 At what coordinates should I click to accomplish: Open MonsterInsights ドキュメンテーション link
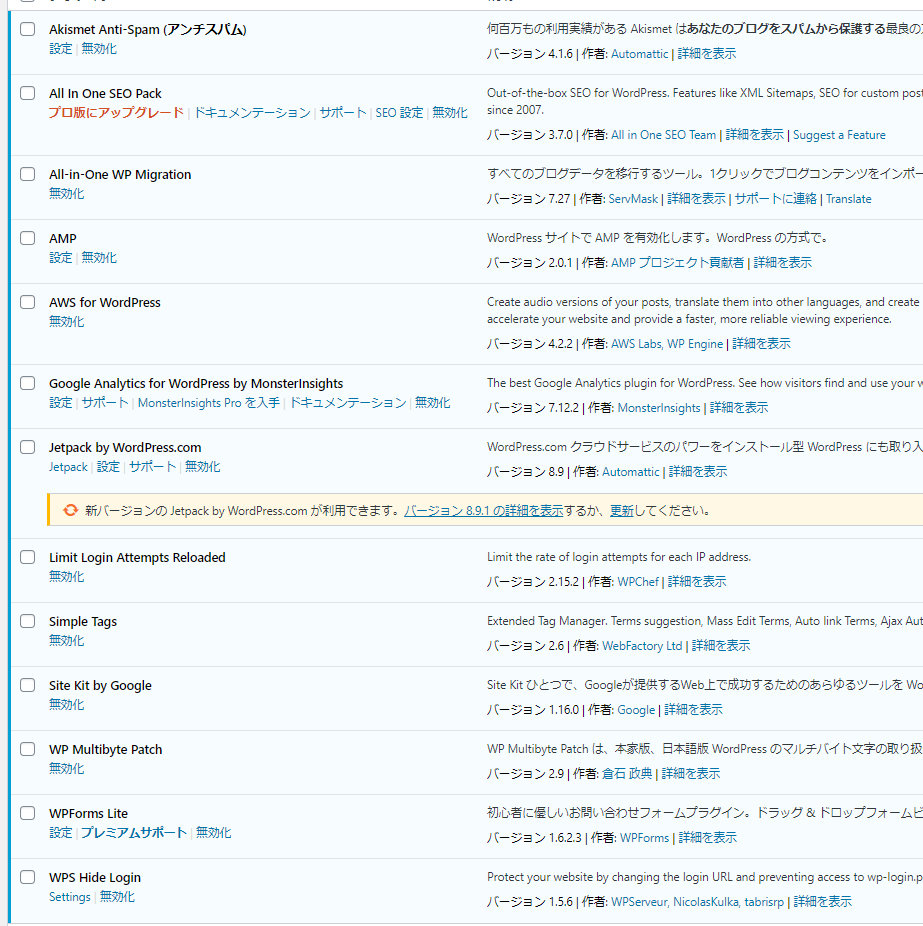(348, 402)
